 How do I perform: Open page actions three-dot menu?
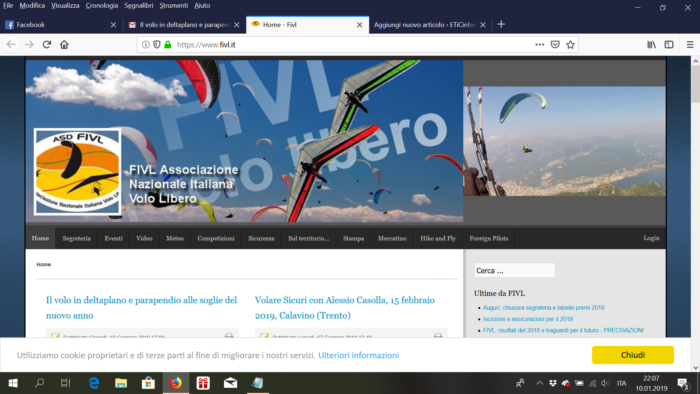(x=540, y=45)
